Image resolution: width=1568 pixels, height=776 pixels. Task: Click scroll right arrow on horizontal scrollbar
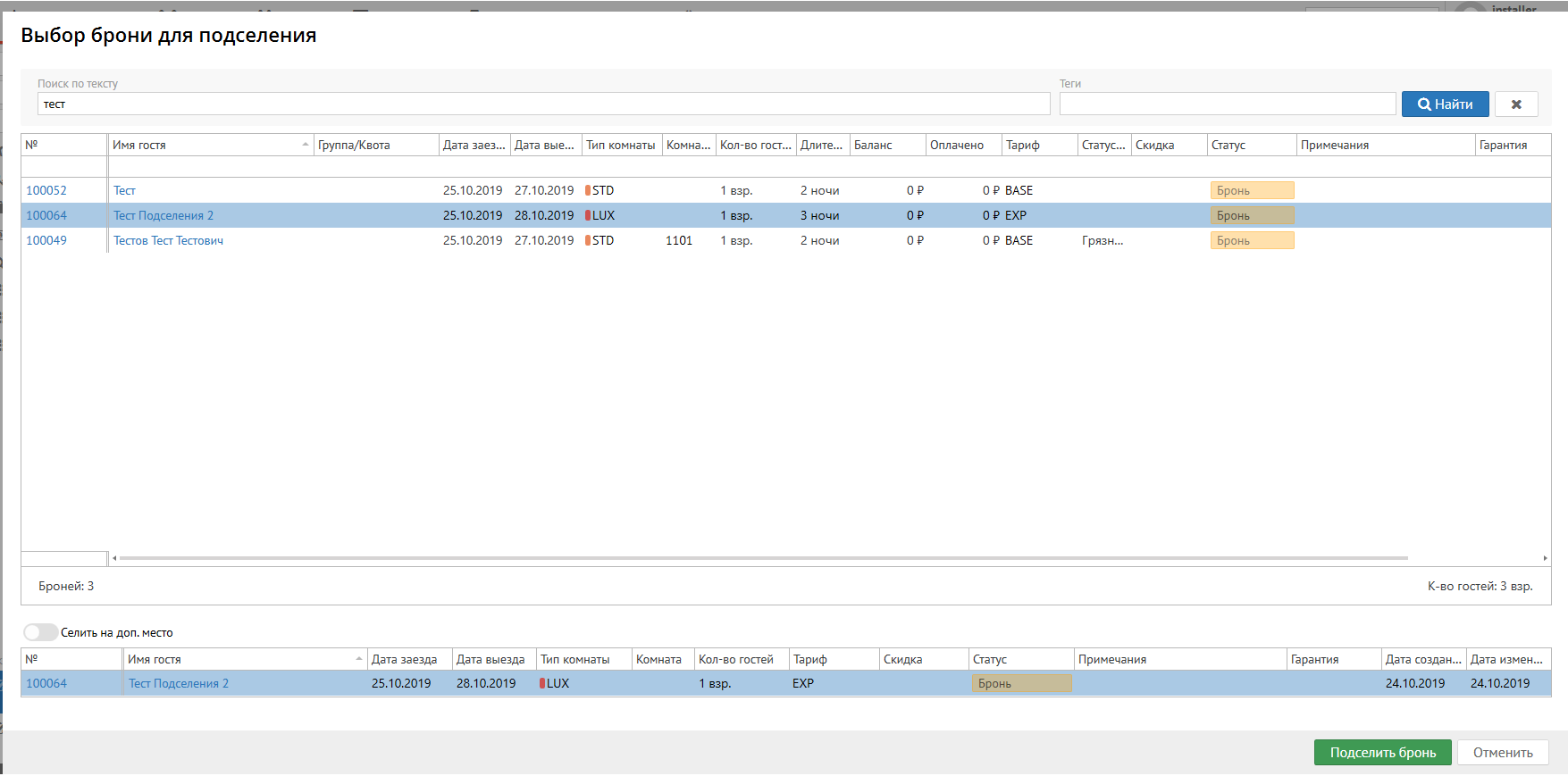(1545, 558)
